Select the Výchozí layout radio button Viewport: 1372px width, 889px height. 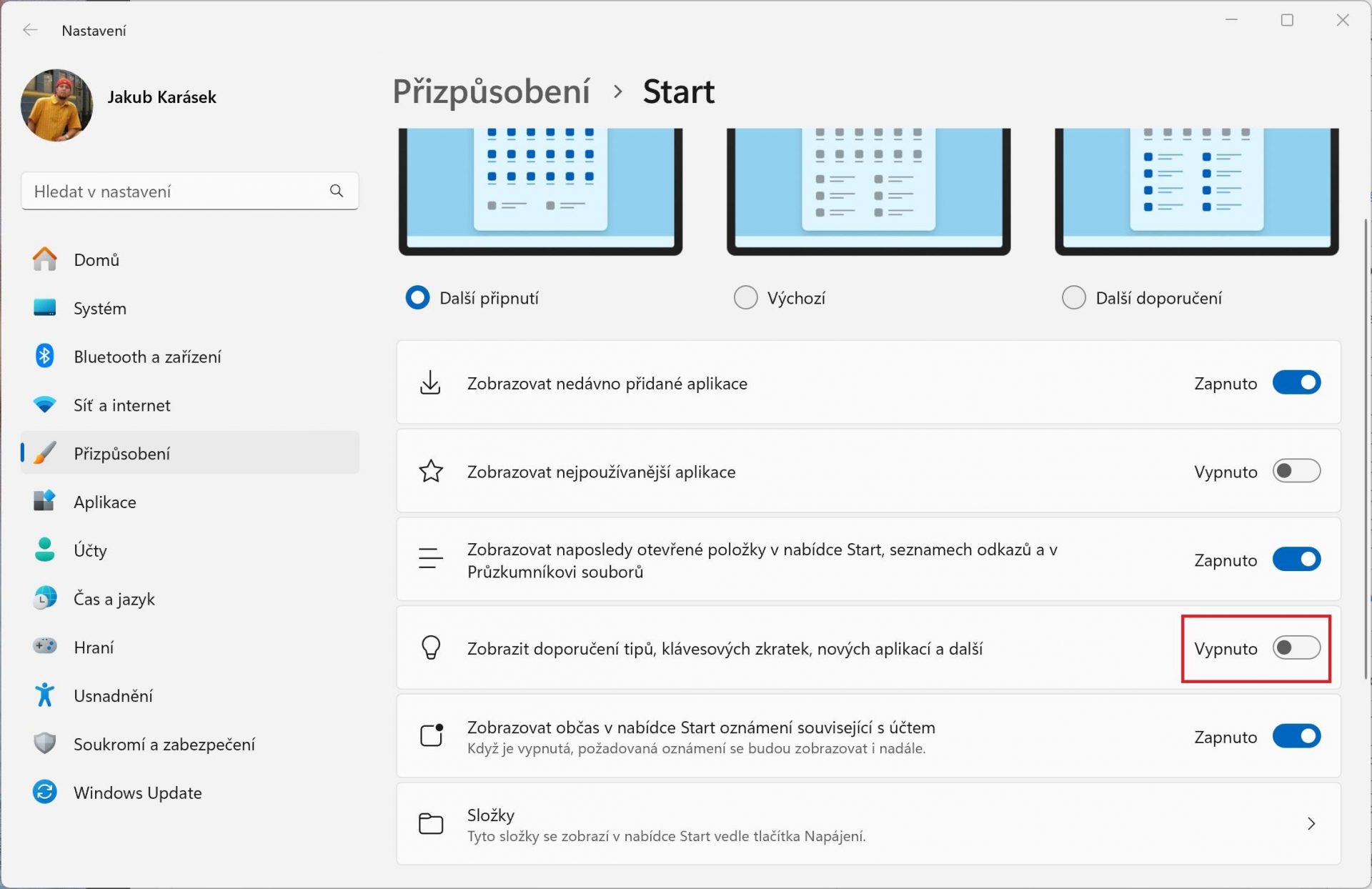pos(745,297)
